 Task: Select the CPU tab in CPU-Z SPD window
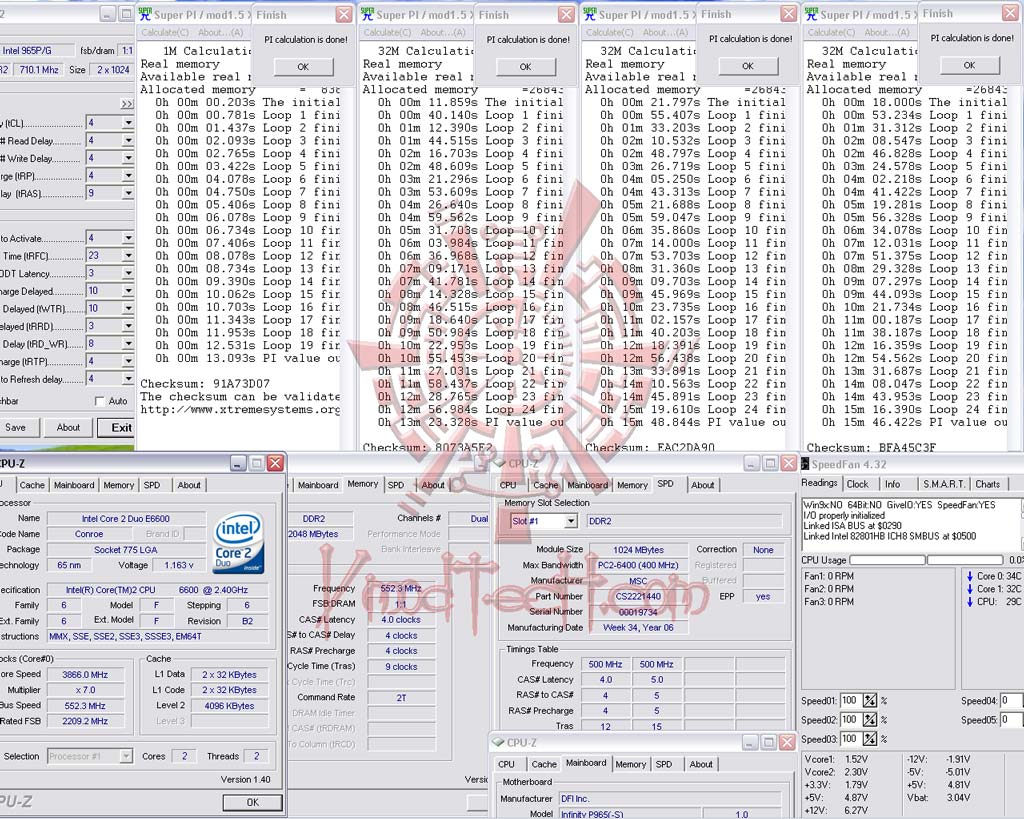[507, 485]
